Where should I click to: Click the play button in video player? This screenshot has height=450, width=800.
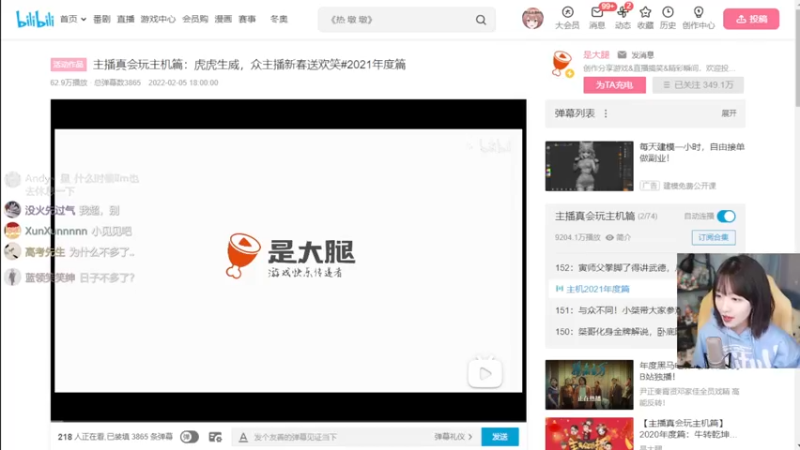[x=485, y=373]
